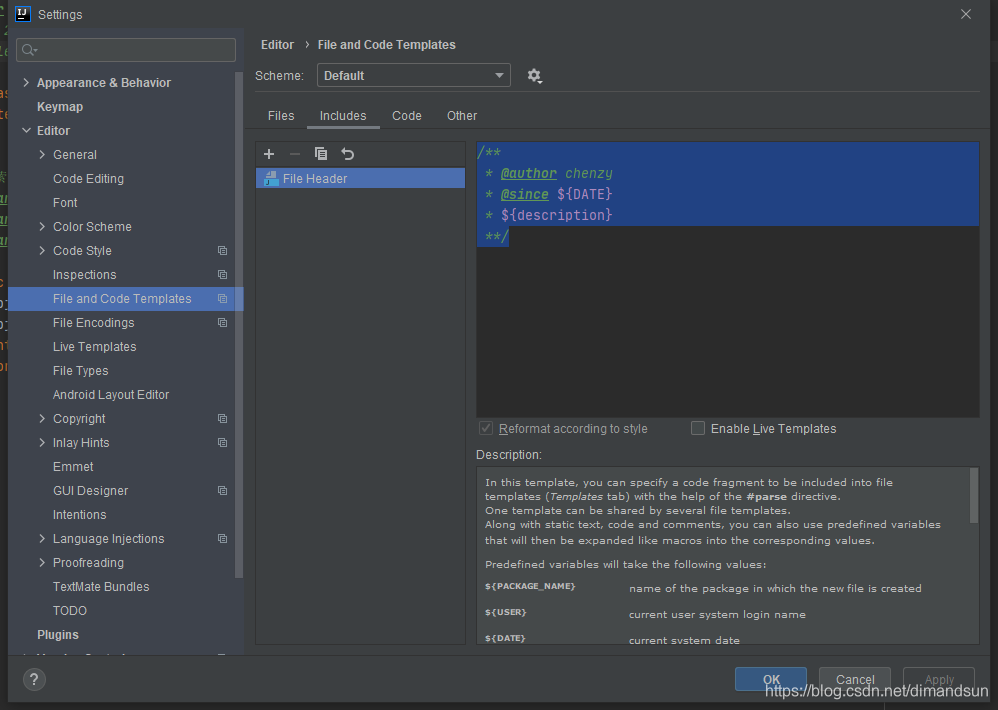Click project-level icon beside GUI Designer
Screen dimensions: 998x710
click(222, 491)
